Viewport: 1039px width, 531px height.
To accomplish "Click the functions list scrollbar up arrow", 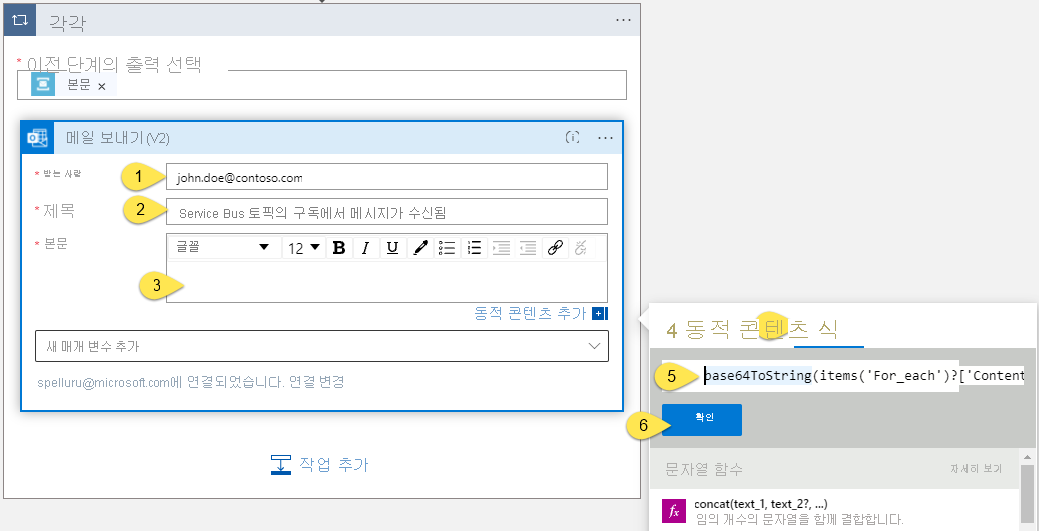I will click(x=1028, y=458).
